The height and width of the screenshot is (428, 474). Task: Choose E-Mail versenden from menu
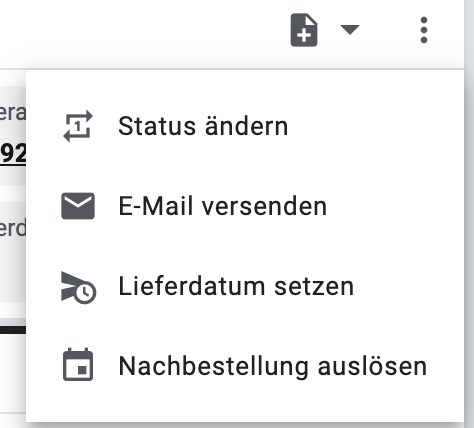click(x=245, y=206)
